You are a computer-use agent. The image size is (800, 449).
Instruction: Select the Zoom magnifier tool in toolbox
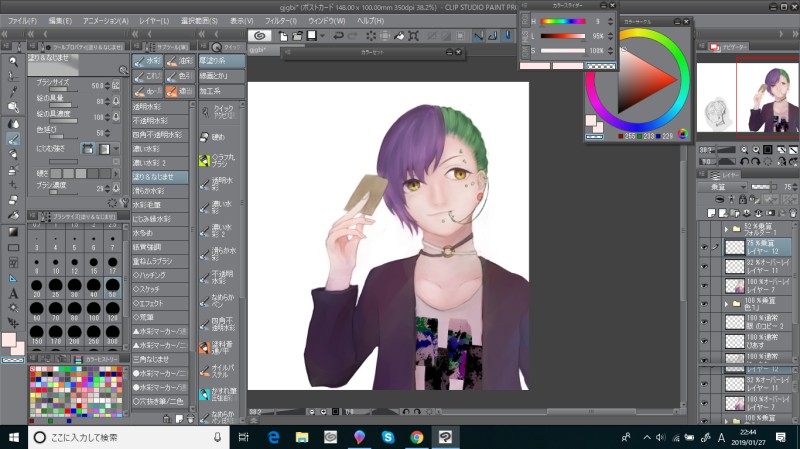pyautogui.click(x=13, y=62)
